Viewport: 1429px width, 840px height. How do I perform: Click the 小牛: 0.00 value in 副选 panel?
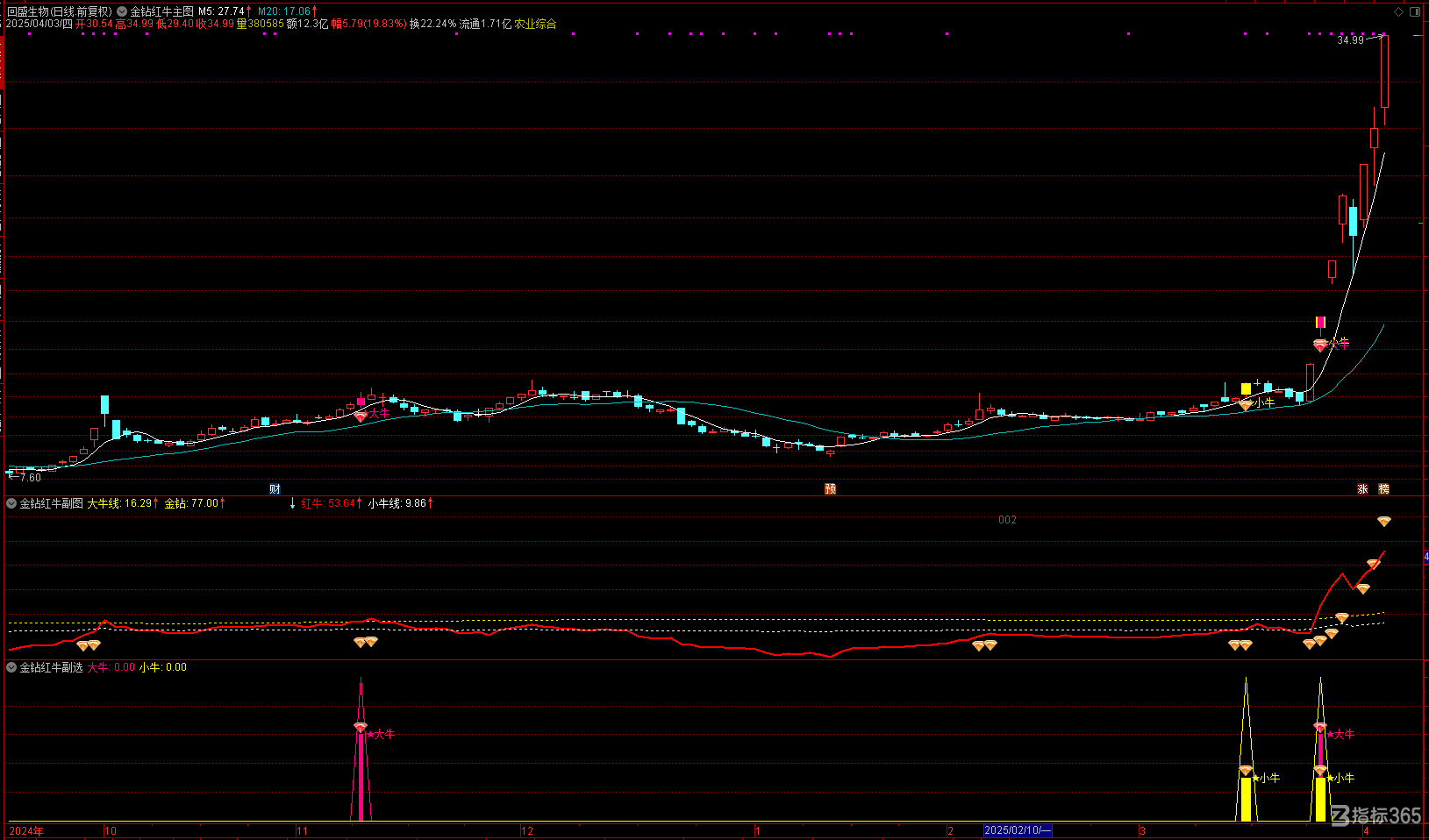click(x=163, y=667)
